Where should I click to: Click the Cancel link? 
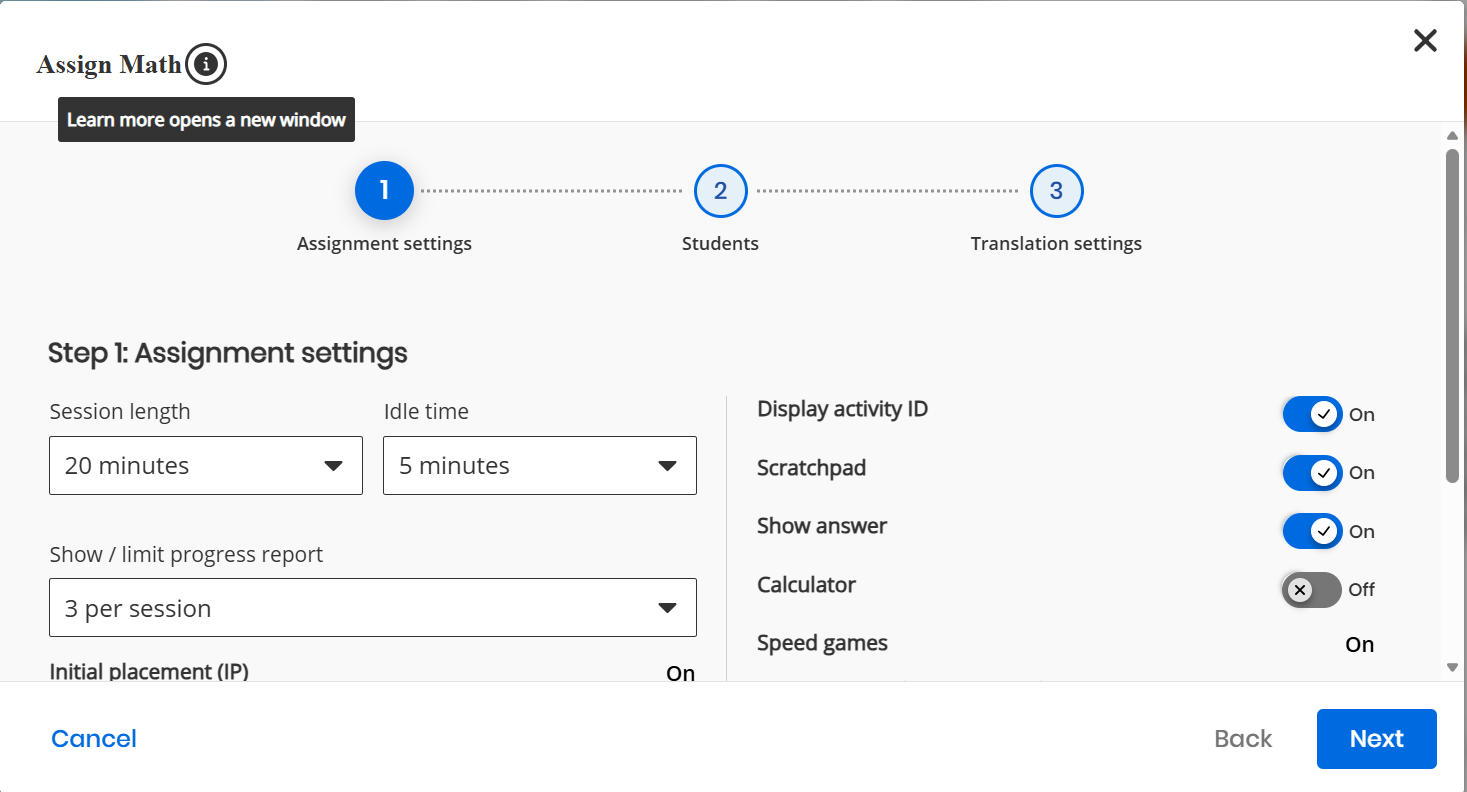(94, 739)
